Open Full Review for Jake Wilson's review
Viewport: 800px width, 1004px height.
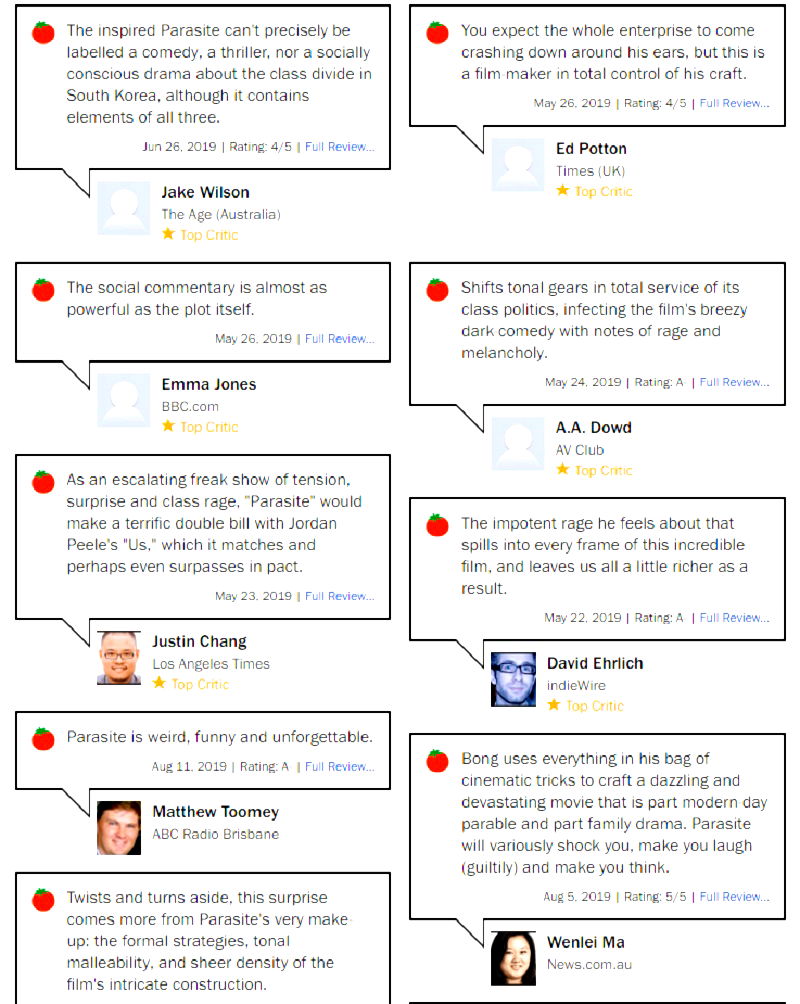[x=340, y=146]
